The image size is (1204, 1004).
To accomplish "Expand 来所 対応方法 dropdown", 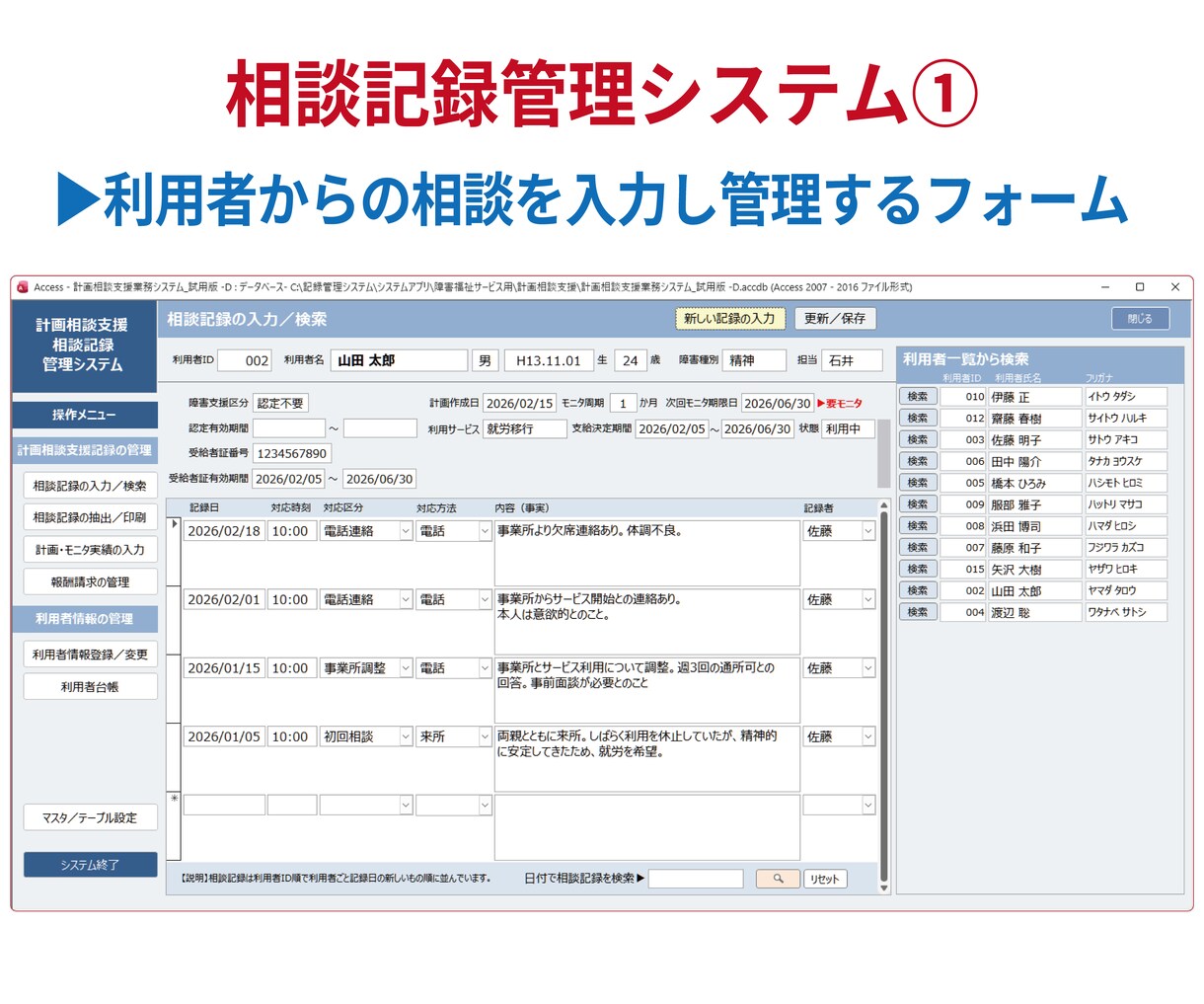I will point(485,736).
